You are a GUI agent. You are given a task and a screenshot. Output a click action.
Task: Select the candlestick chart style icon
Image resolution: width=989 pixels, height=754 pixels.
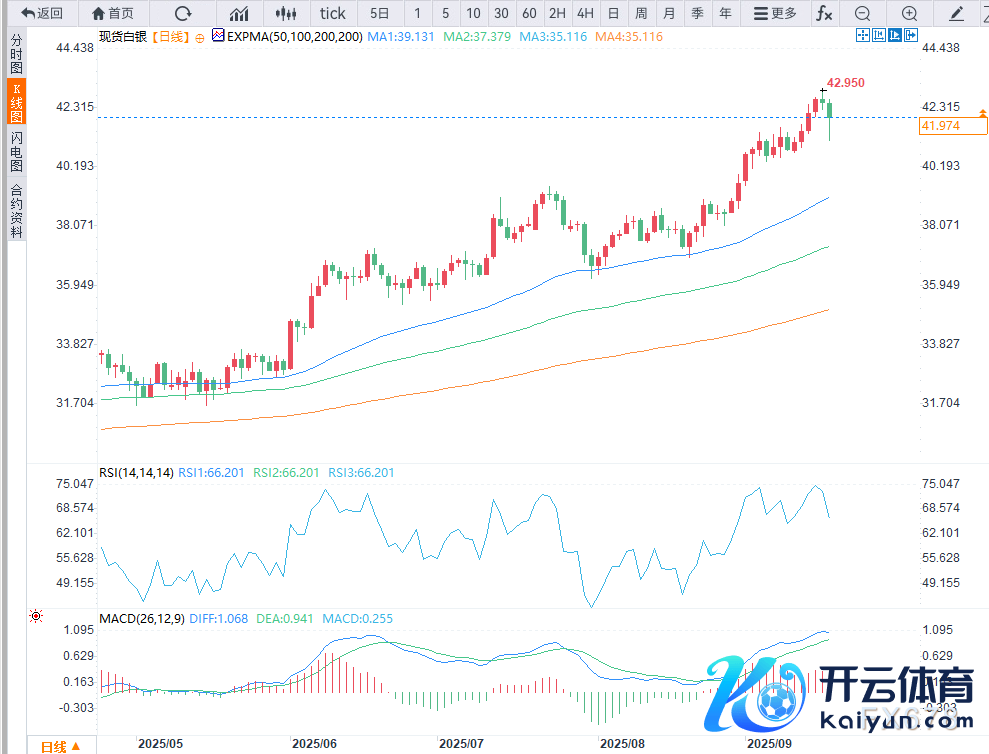[x=287, y=13]
